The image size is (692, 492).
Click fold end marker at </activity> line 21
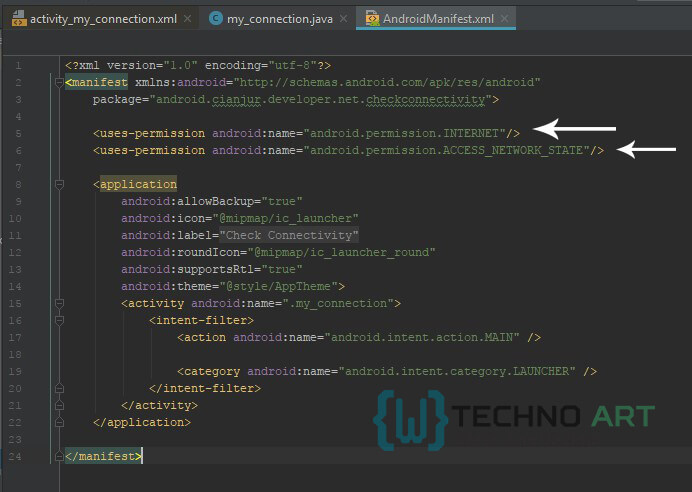(59, 405)
